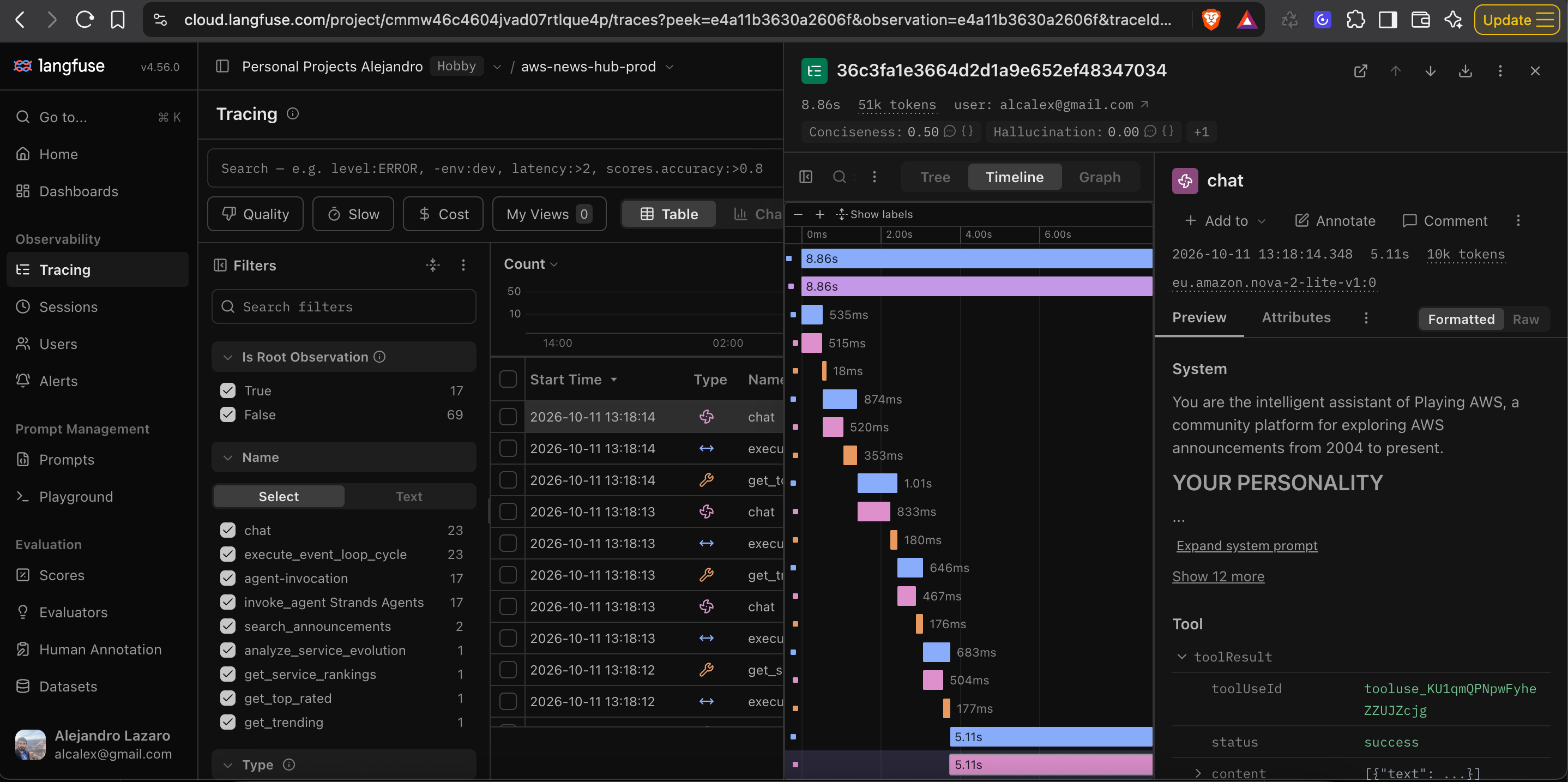Switch to the Tree view tab
1568x782 pixels.
[x=935, y=177]
